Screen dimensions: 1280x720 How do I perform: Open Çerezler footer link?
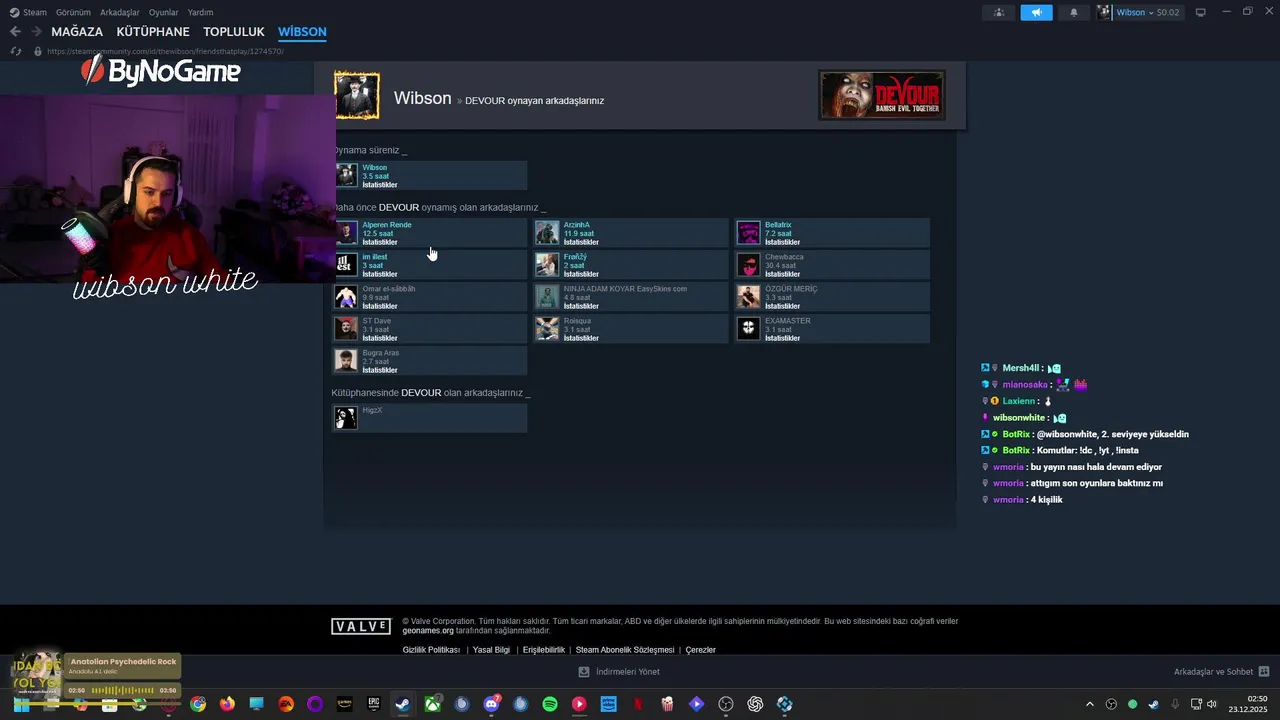[700, 650]
